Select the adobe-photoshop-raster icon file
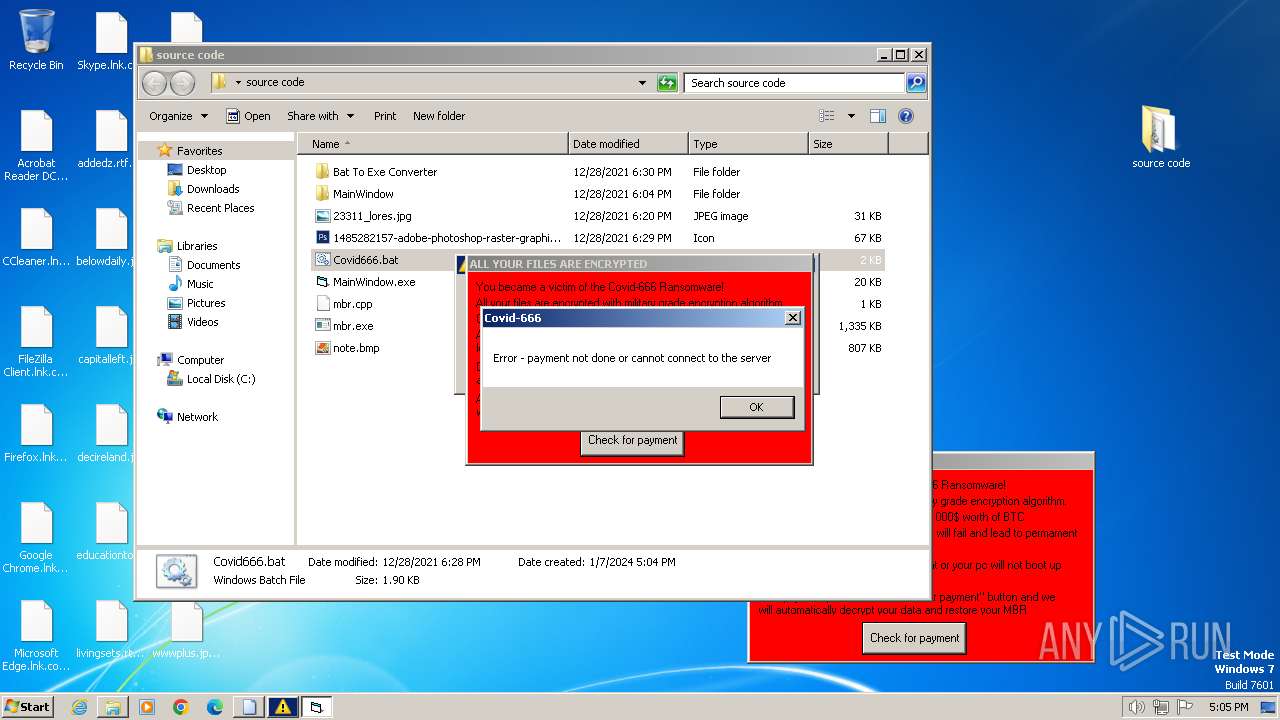The height and width of the screenshot is (720, 1280). point(447,238)
